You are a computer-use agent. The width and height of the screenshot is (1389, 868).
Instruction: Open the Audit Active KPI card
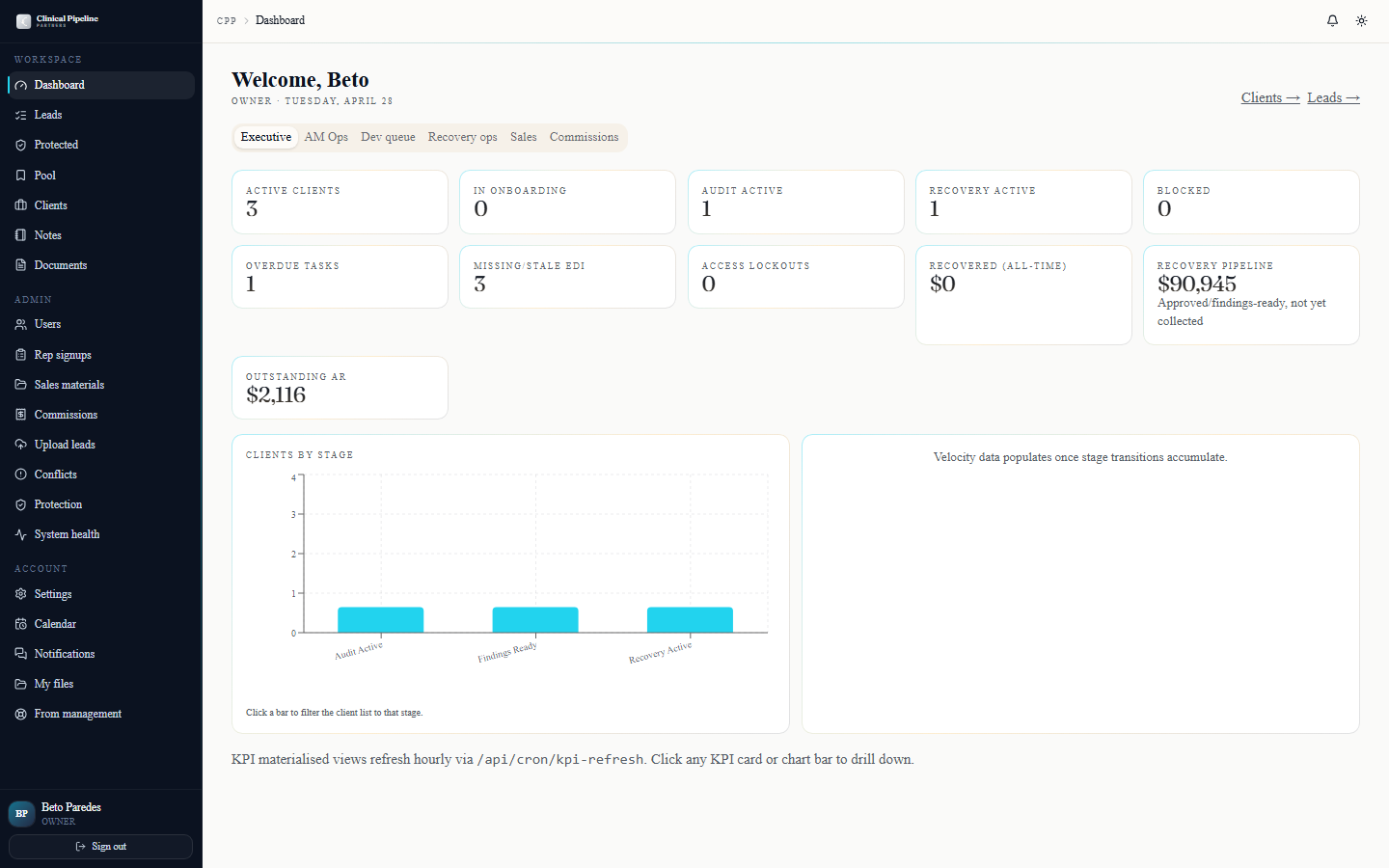(796, 202)
